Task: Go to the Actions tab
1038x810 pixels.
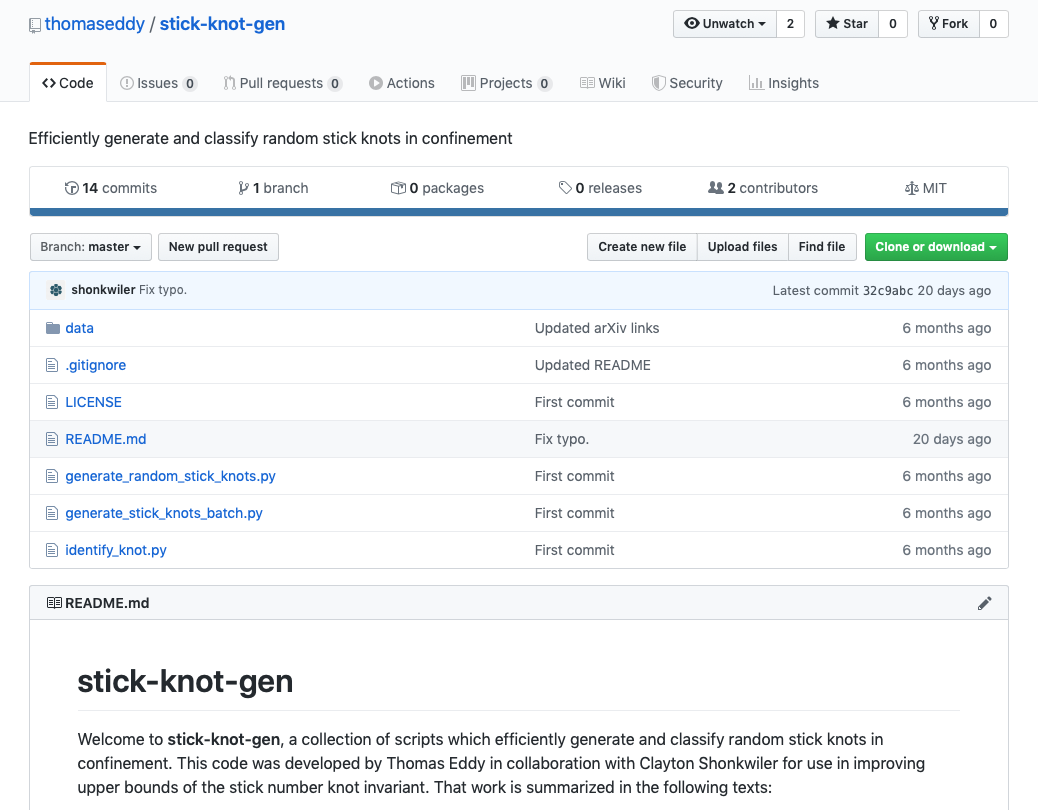Action: [x=402, y=83]
